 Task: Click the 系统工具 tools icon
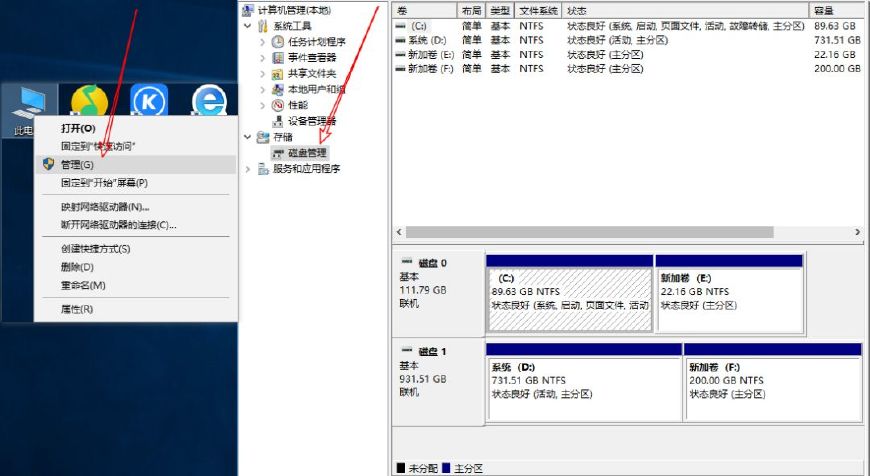point(263,26)
